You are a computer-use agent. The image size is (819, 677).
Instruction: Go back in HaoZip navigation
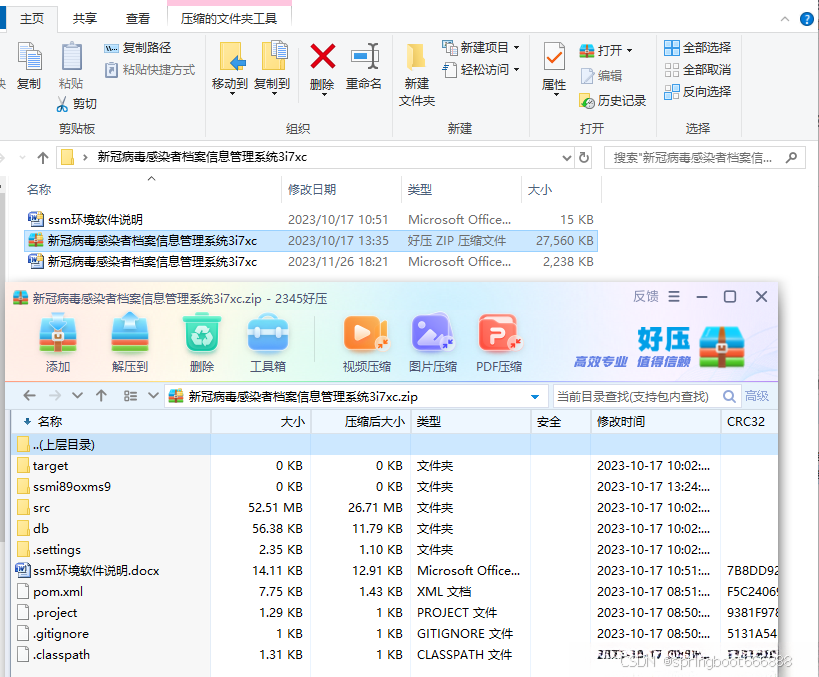pos(29,396)
